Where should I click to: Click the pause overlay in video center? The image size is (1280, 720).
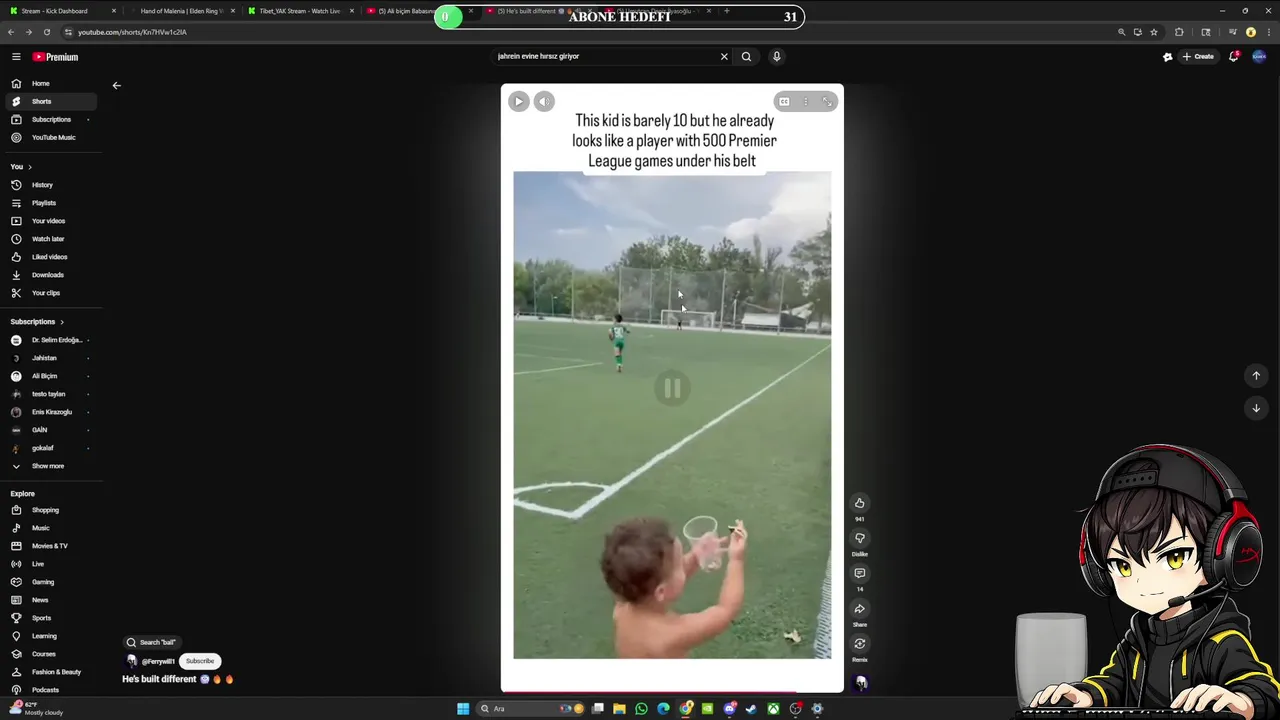pos(672,388)
